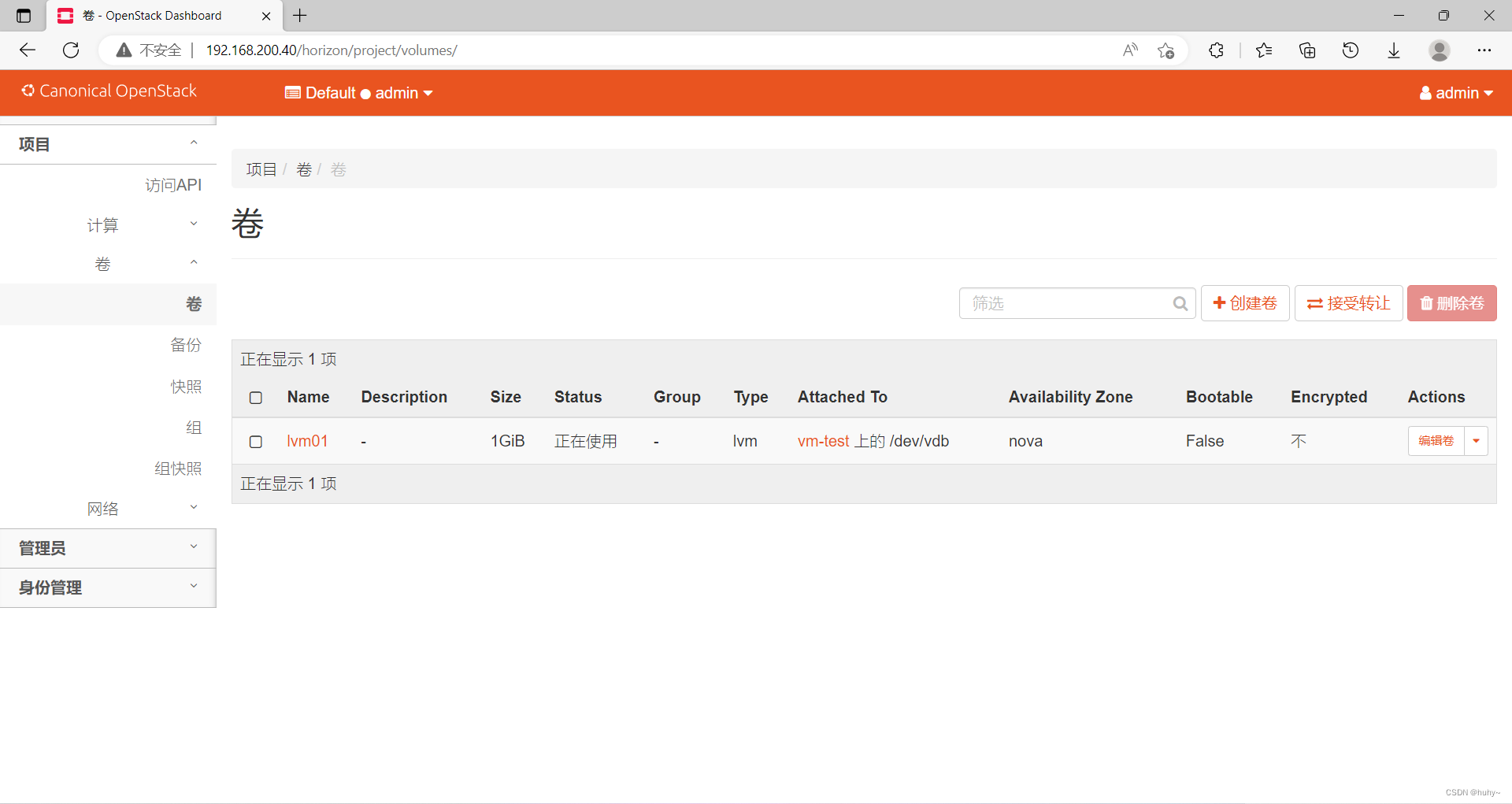
Task: Add page to favorites star icon
Action: 1166,50
